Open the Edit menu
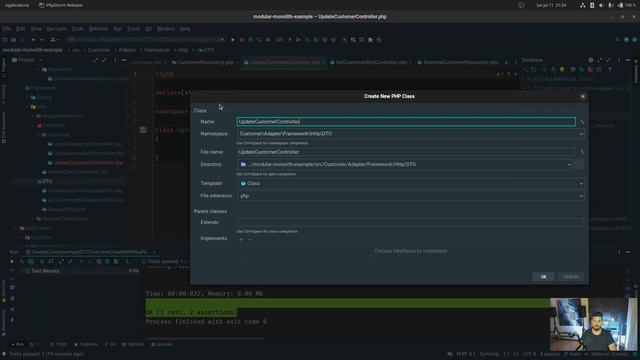Screen dimensions: 640x360 click(x=20, y=29)
